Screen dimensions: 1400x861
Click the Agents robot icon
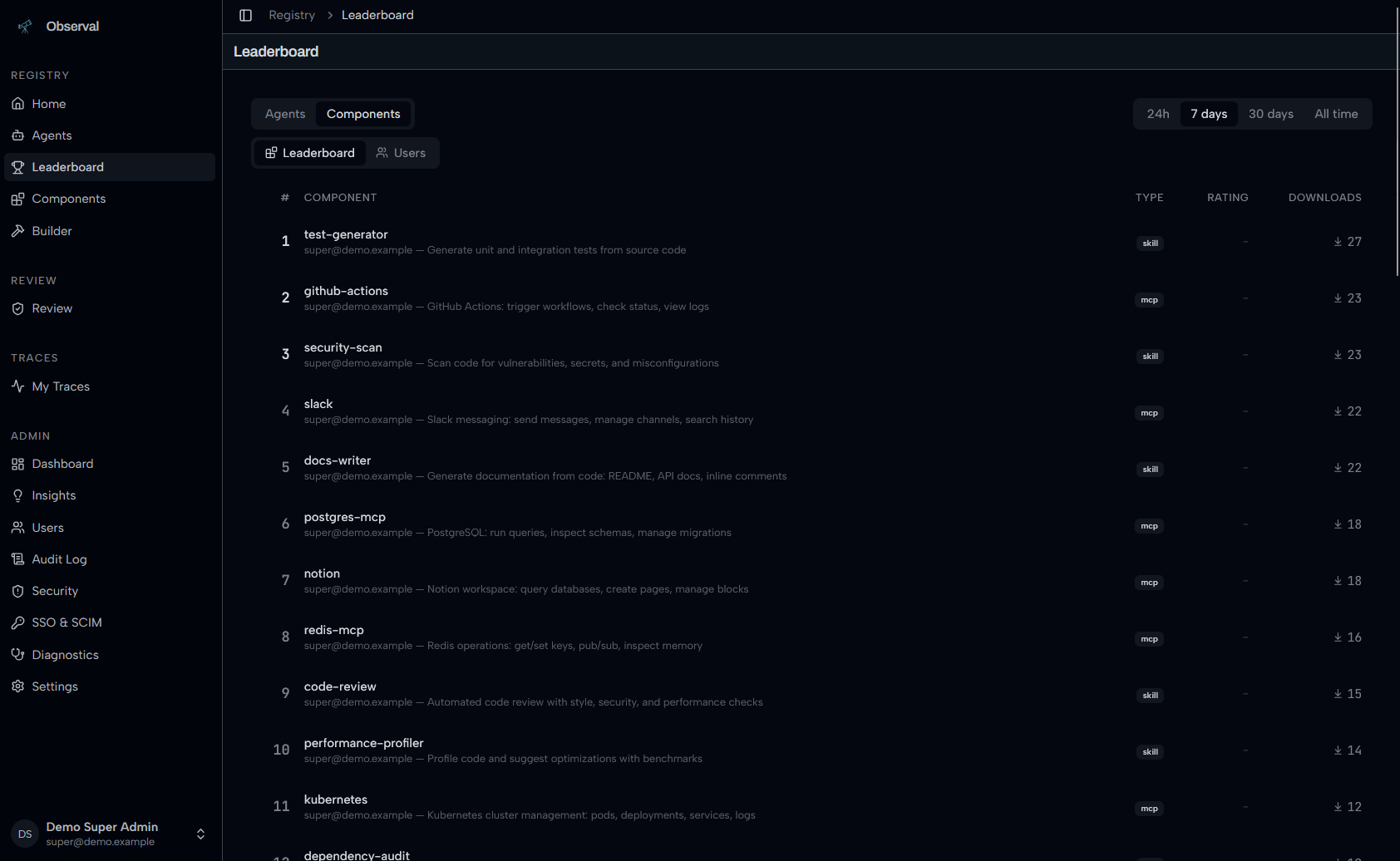(17, 135)
